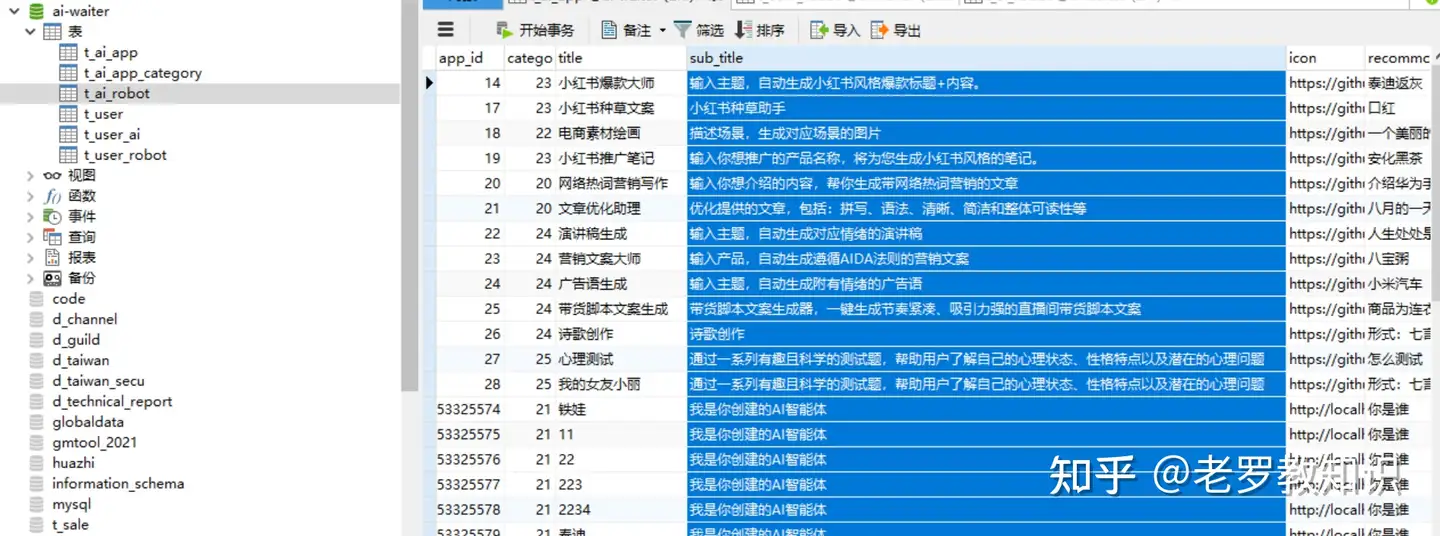This screenshot has width=1440, height=536.
Task: Click the sub_title column header
Action: [x=986, y=58]
